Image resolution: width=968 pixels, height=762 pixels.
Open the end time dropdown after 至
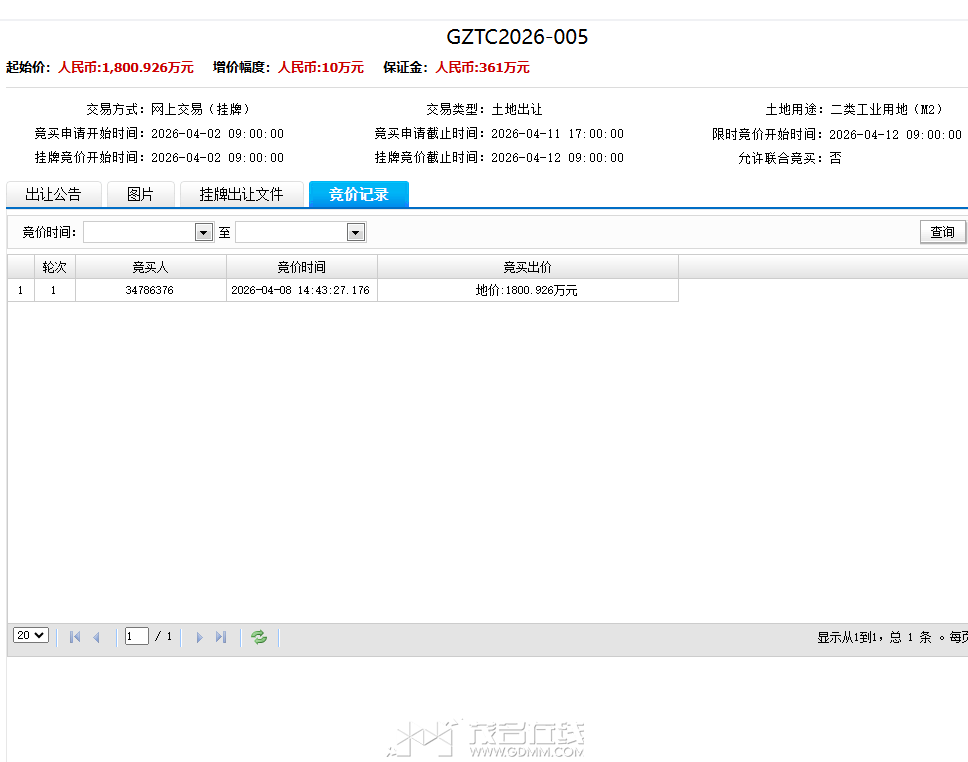(355, 231)
